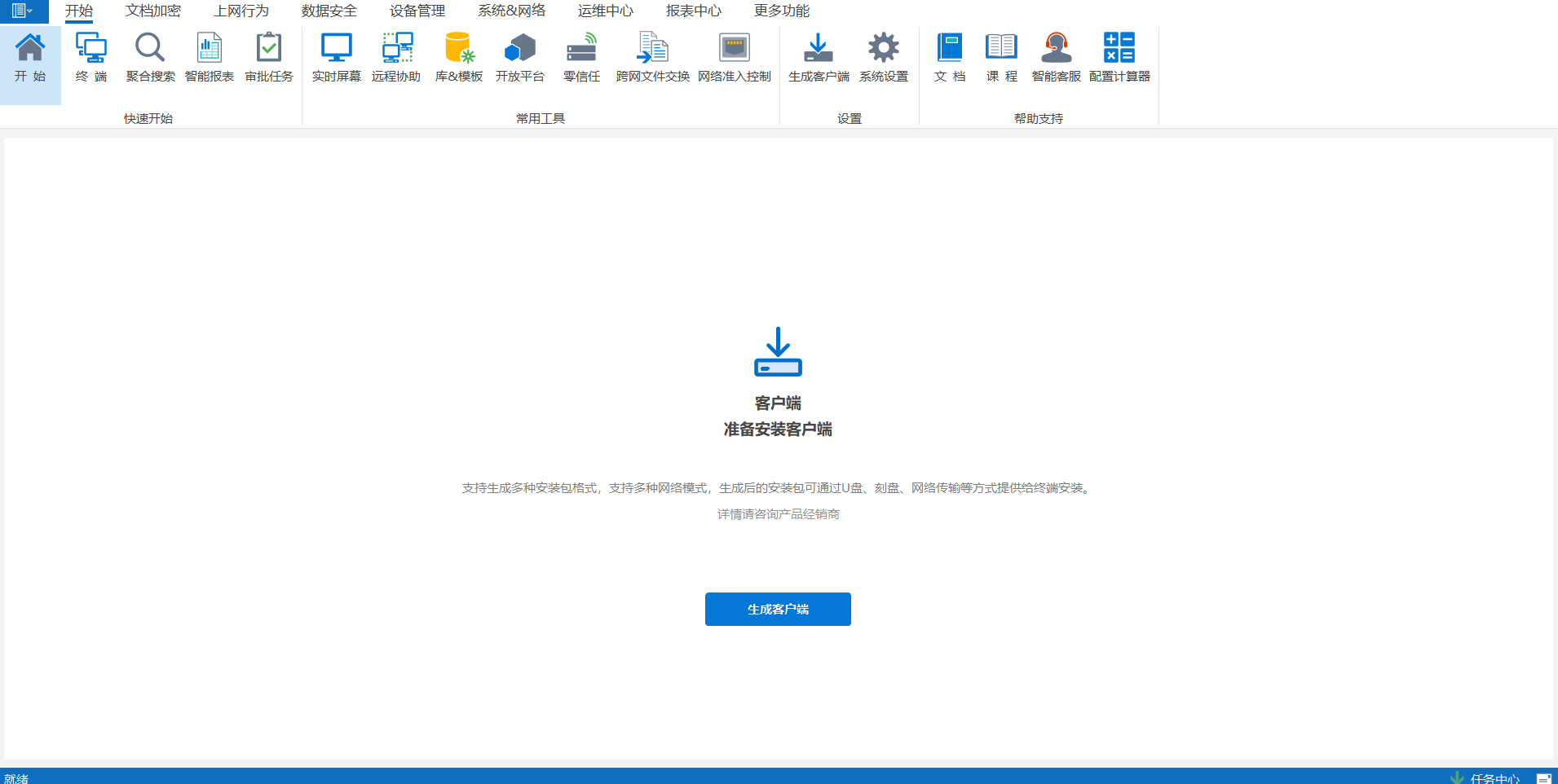Switch to the 数据安全 tab
The height and width of the screenshot is (784, 1558).
click(329, 11)
